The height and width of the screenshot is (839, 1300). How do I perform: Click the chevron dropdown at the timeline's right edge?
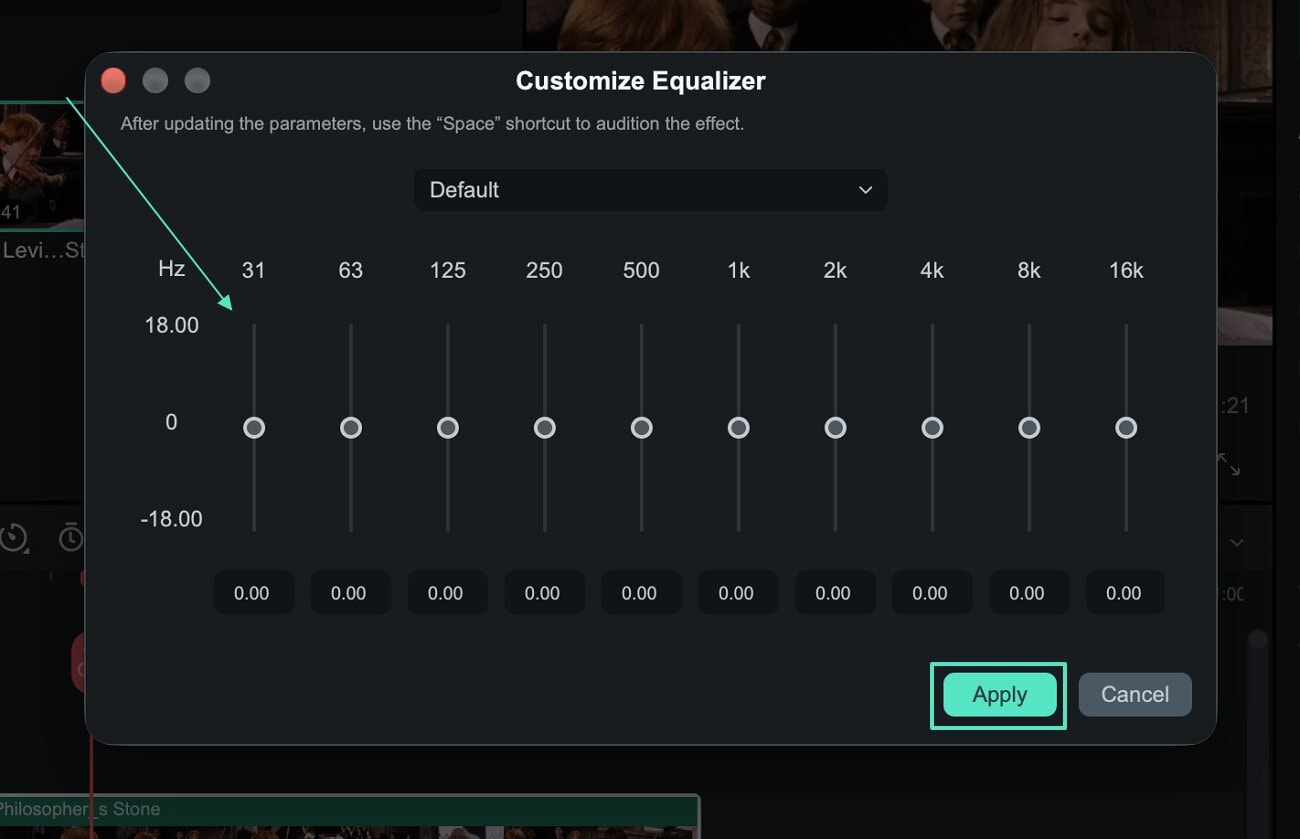tap(1237, 543)
